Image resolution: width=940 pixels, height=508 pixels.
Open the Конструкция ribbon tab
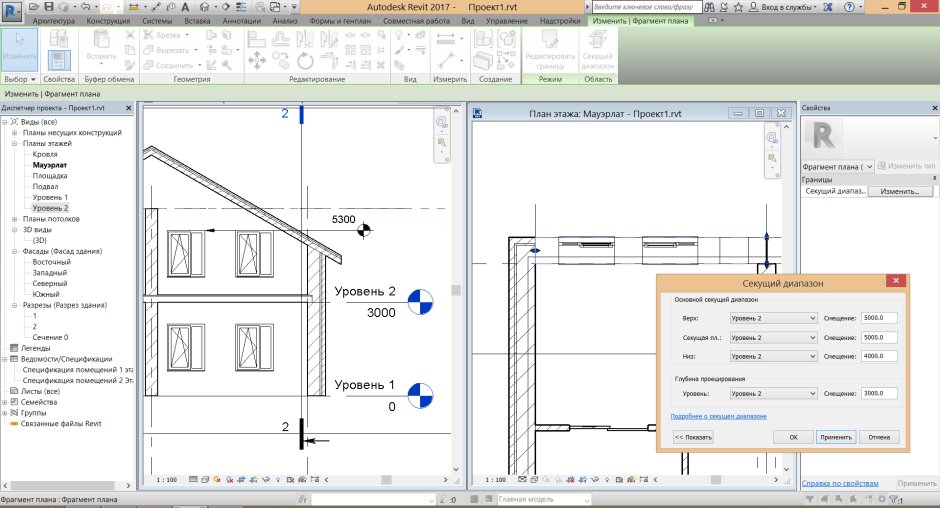(x=108, y=21)
